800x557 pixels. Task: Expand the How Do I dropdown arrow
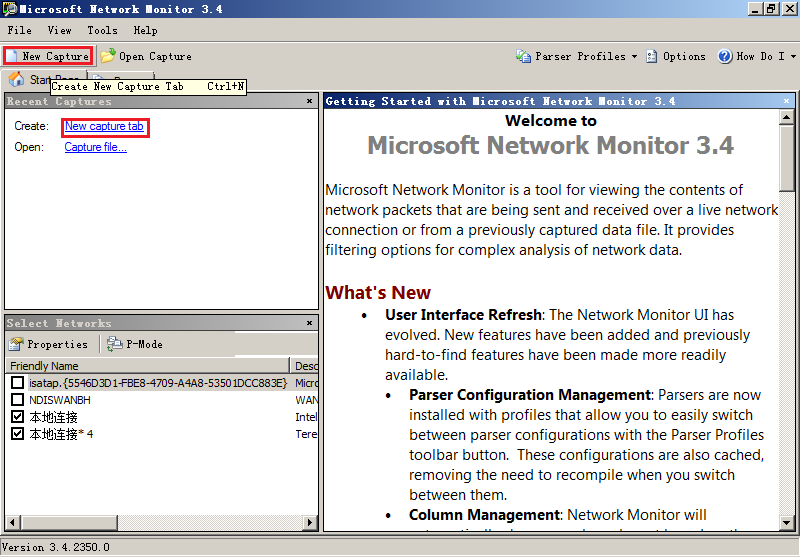(793, 56)
